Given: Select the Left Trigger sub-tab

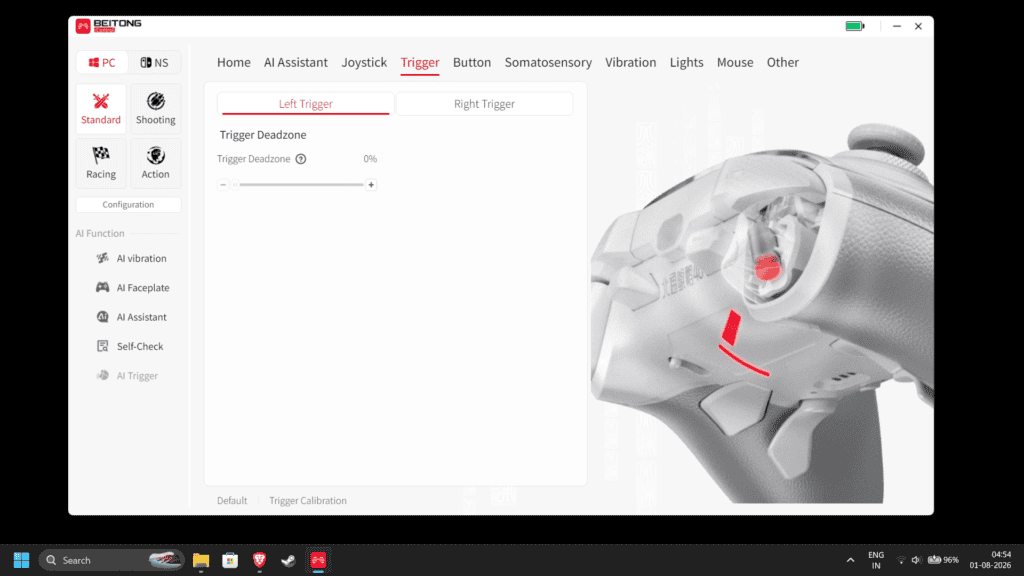Looking at the screenshot, I should tap(306, 104).
